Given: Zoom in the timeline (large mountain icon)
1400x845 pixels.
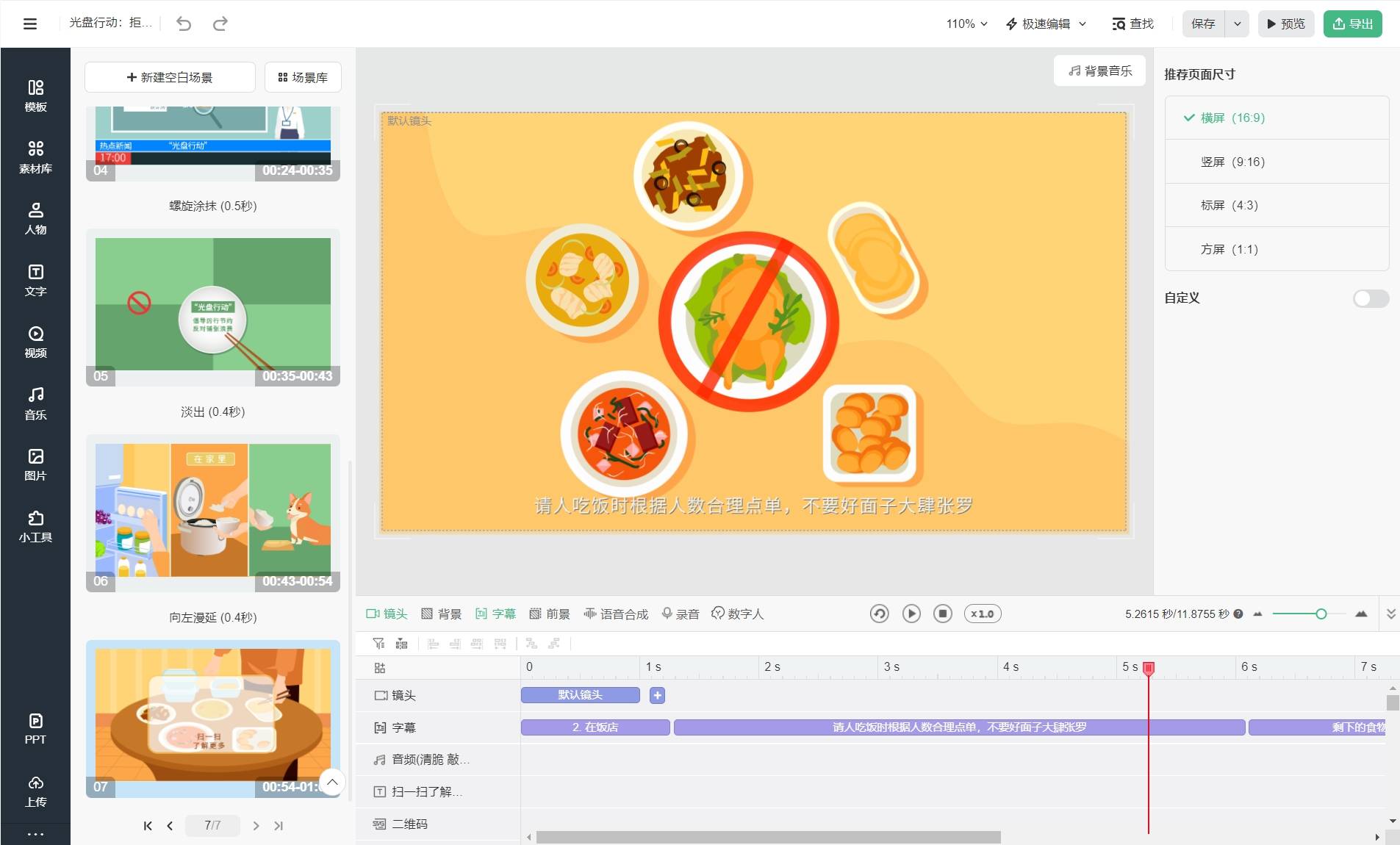Looking at the screenshot, I should pos(1361,614).
